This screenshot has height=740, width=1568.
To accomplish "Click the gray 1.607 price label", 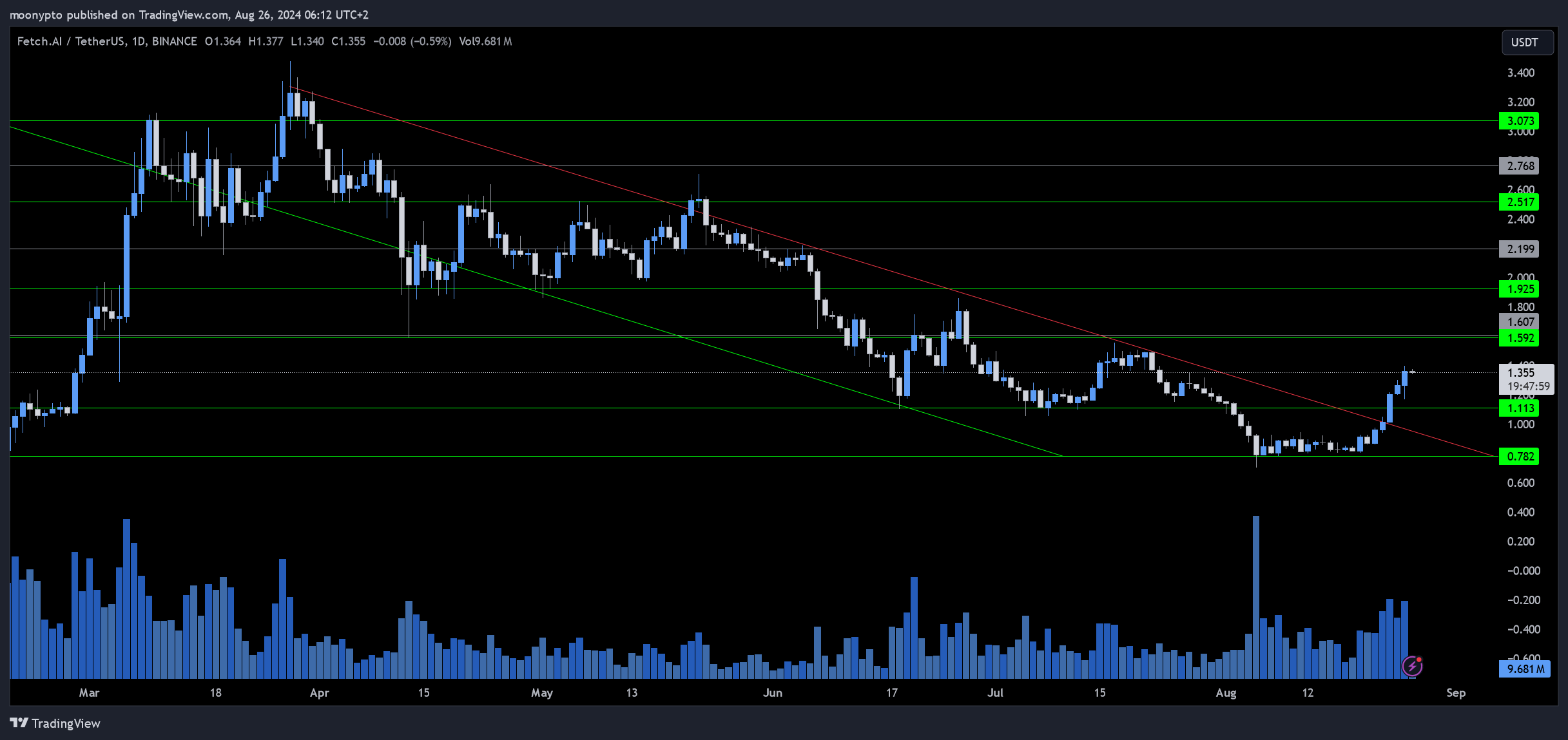I will pyautogui.click(x=1519, y=321).
